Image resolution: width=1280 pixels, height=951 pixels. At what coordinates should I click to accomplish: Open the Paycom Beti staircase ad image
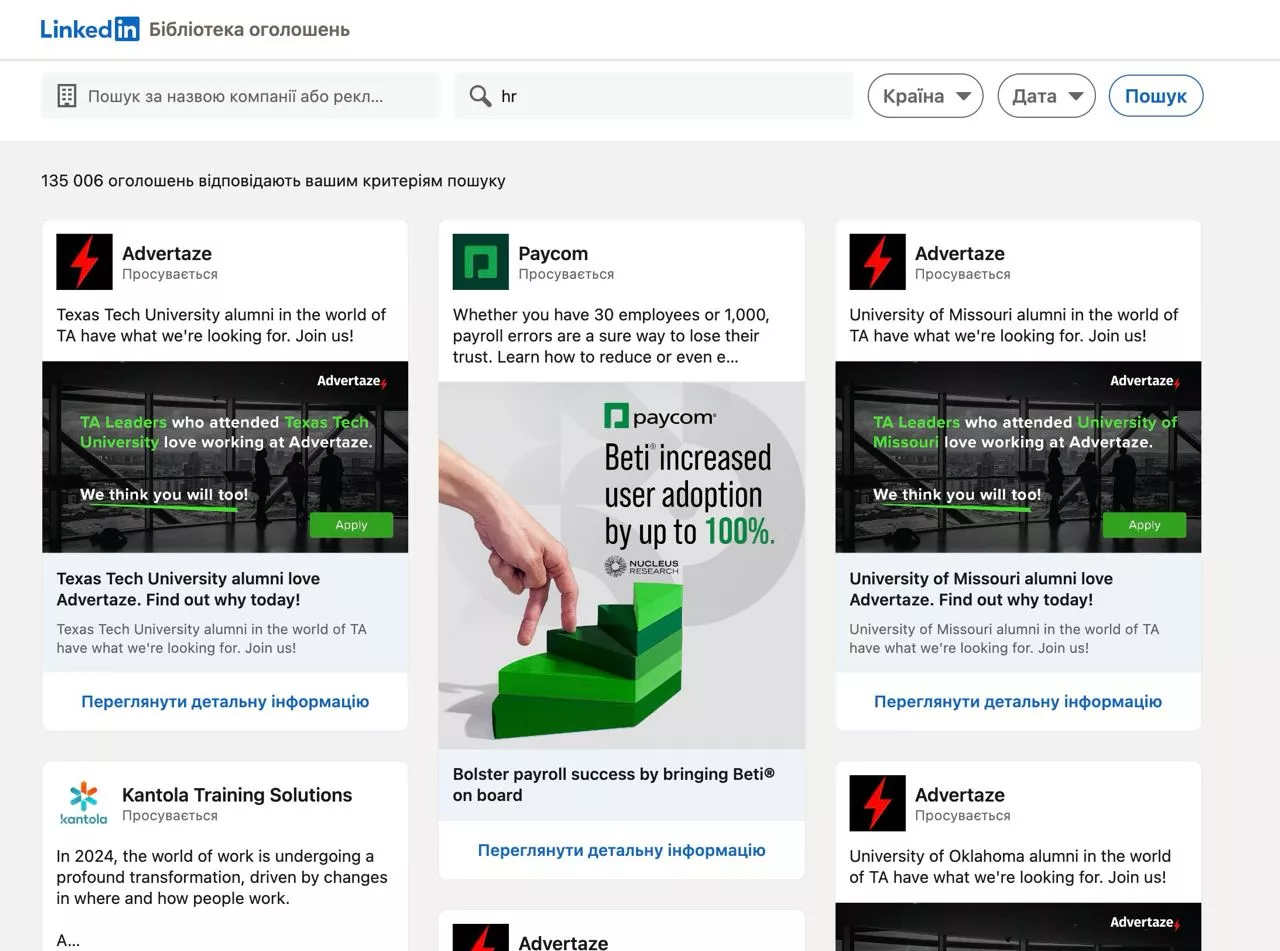click(x=621, y=566)
